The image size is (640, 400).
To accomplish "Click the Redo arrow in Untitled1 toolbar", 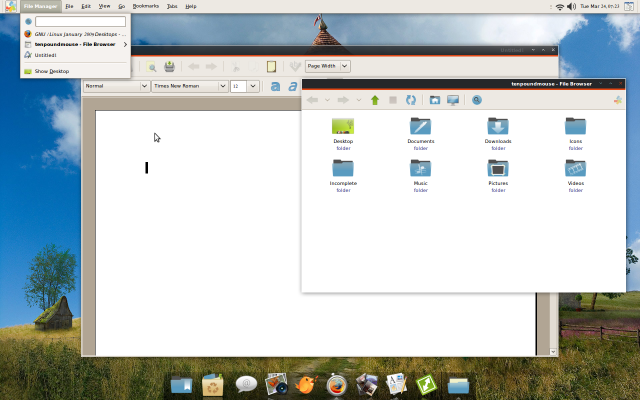I will click(x=211, y=66).
